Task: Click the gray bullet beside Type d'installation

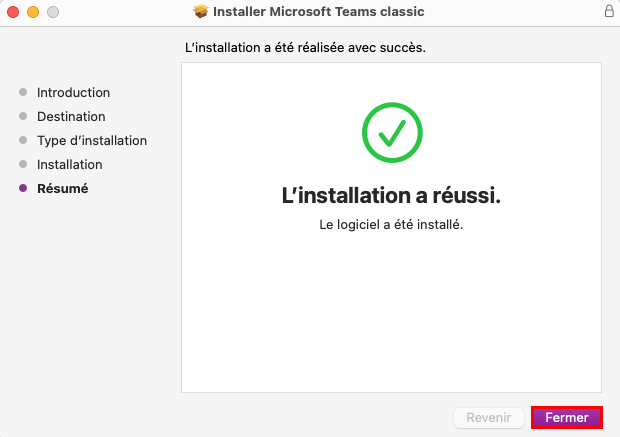Action: 23,140
